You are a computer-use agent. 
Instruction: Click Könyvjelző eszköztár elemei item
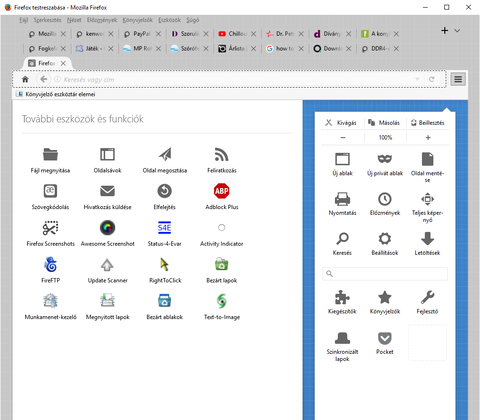[x=56, y=94]
